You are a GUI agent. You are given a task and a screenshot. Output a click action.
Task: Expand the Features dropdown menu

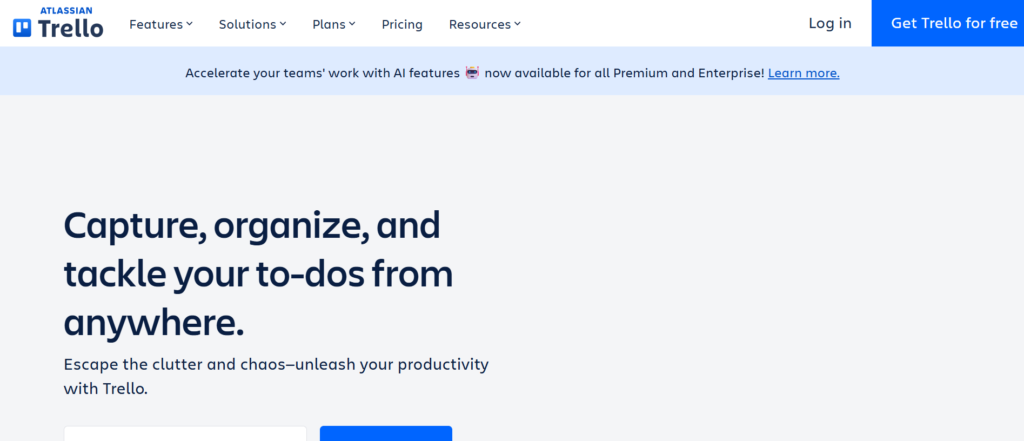coord(156,24)
